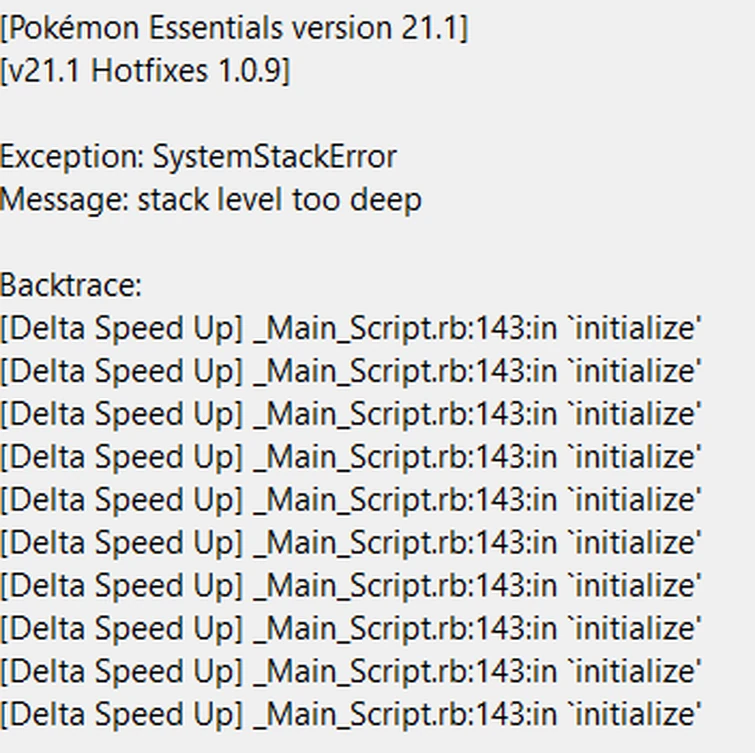Click the v21.1 Hotfixes 1.0.9 line
This screenshot has height=753, width=755.
[145, 71]
